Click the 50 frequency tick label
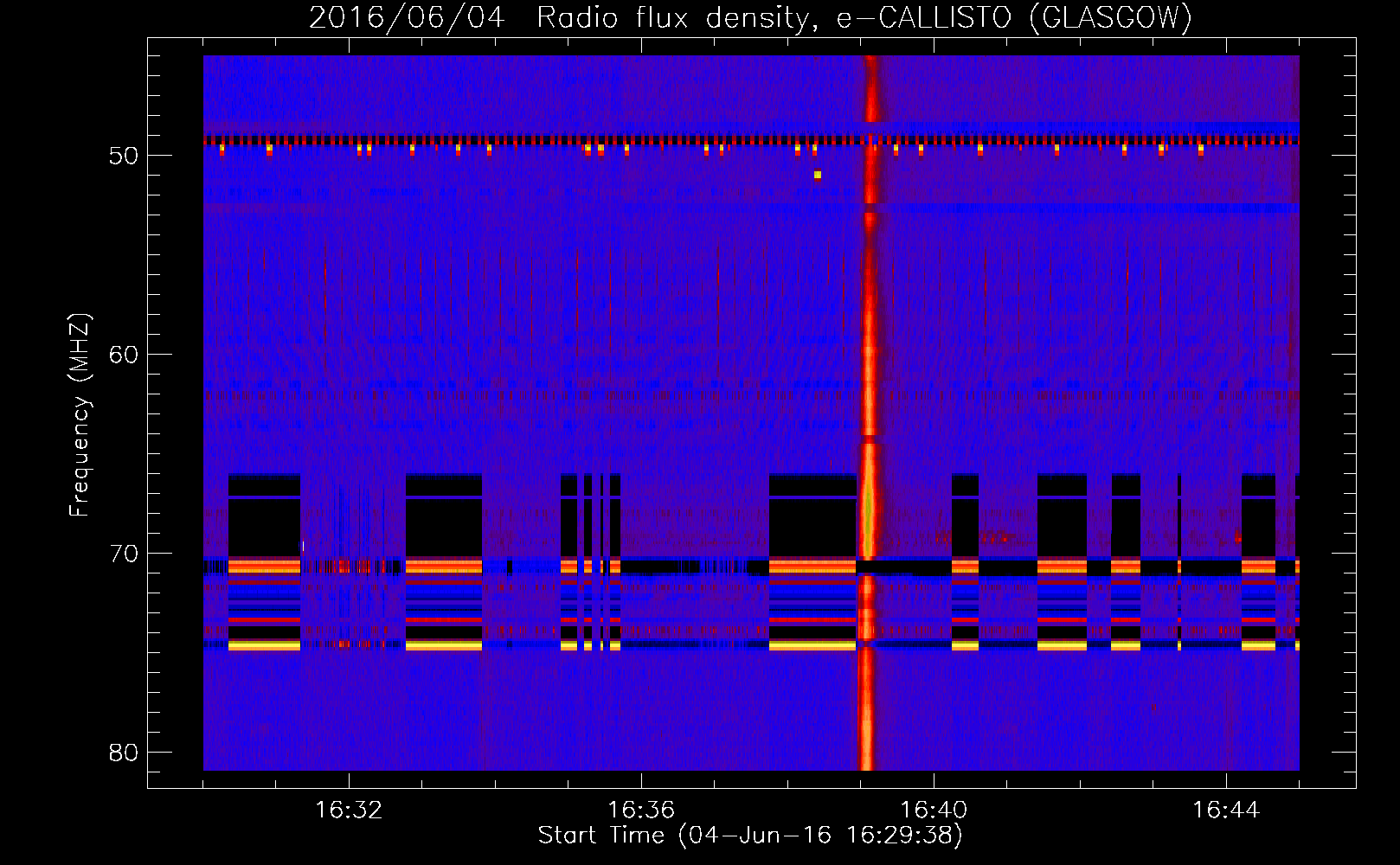Screen dimensions: 1400x865 tap(124, 156)
